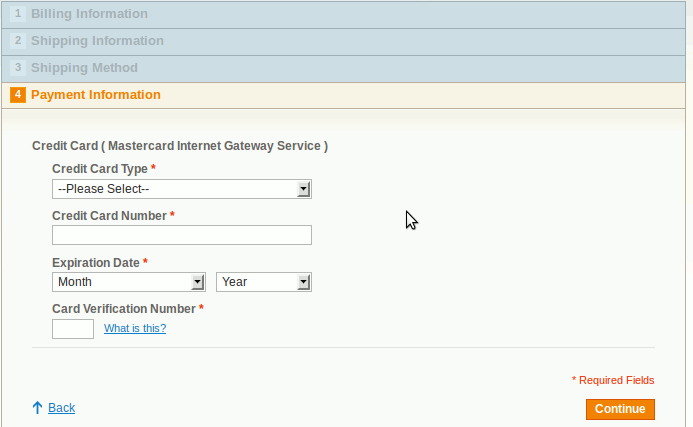Open the Shipping Method step header
Screen dimensions: 693x427
[x=343, y=69]
